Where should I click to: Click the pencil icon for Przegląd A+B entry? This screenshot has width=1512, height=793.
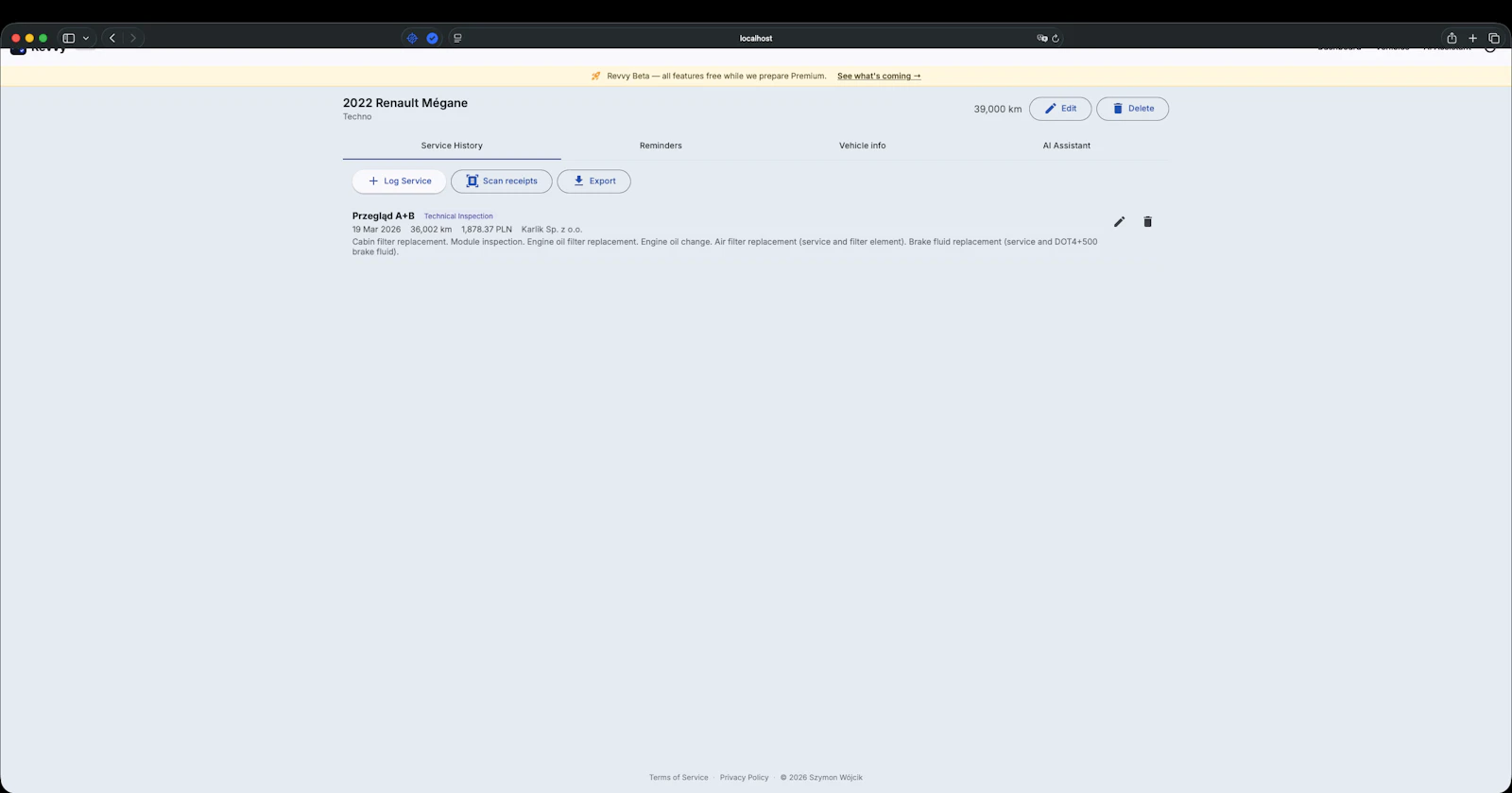1119,222
